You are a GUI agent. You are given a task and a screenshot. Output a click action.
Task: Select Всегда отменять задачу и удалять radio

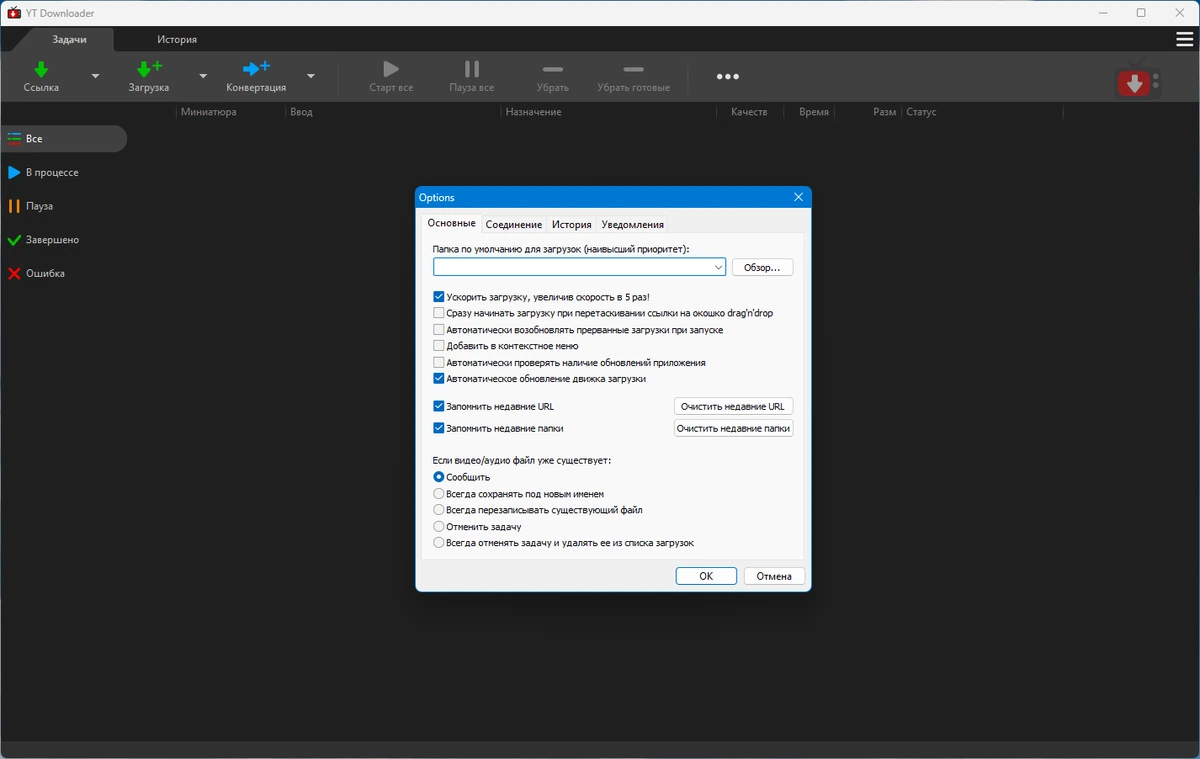pyautogui.click(x=439, y=543)
